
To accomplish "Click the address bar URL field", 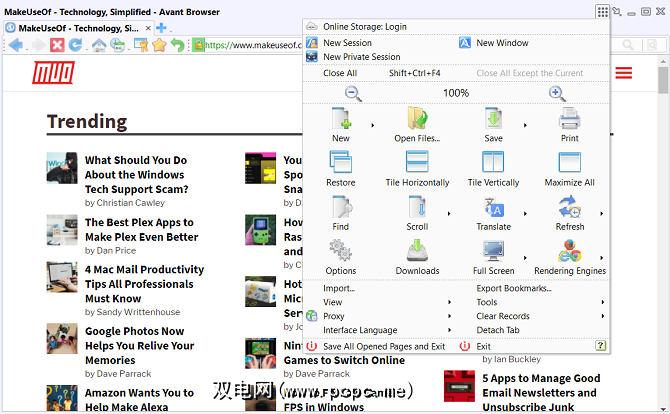I will click(x=254, y=45).
